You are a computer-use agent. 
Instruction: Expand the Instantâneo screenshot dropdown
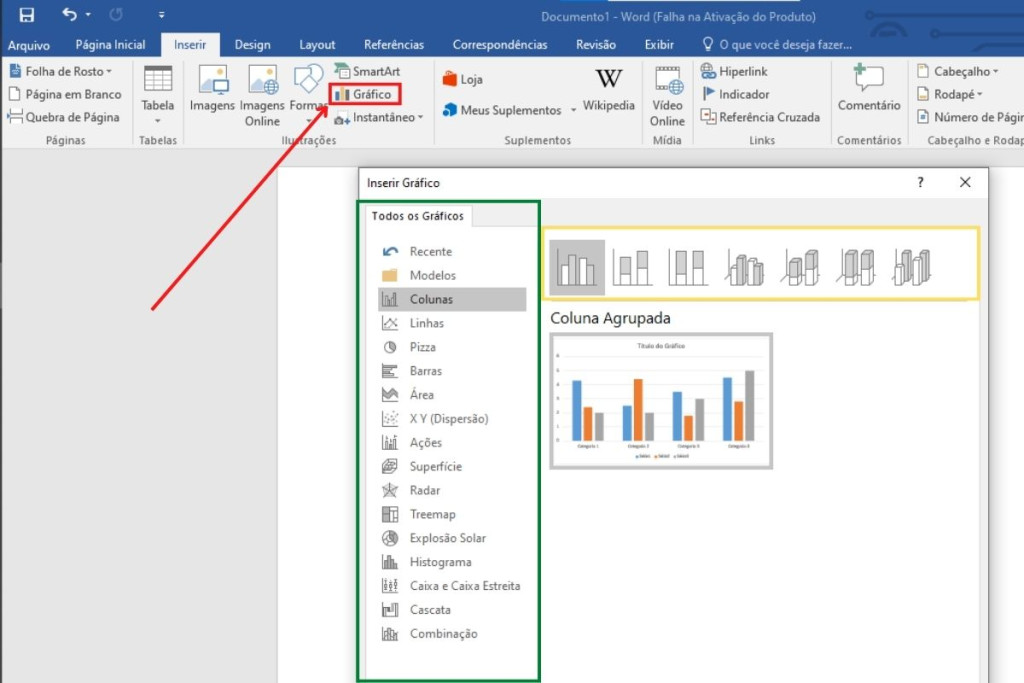[x=380, y=117]
